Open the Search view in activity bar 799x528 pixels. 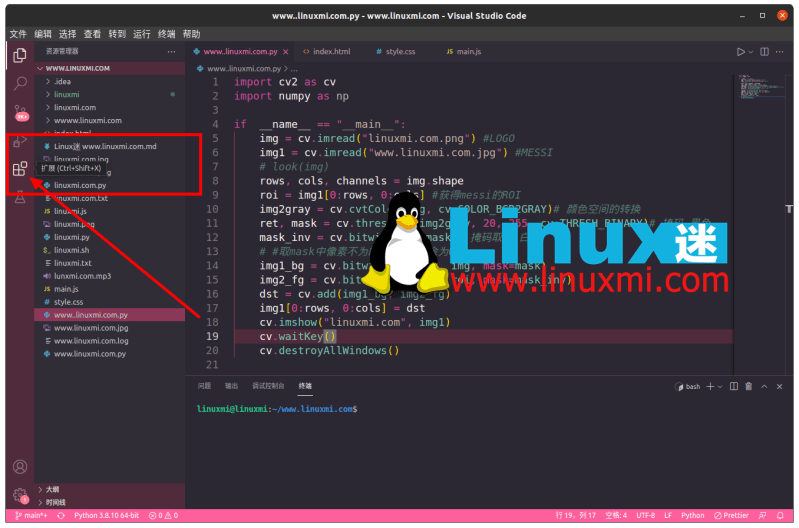(x=20, y=83)
